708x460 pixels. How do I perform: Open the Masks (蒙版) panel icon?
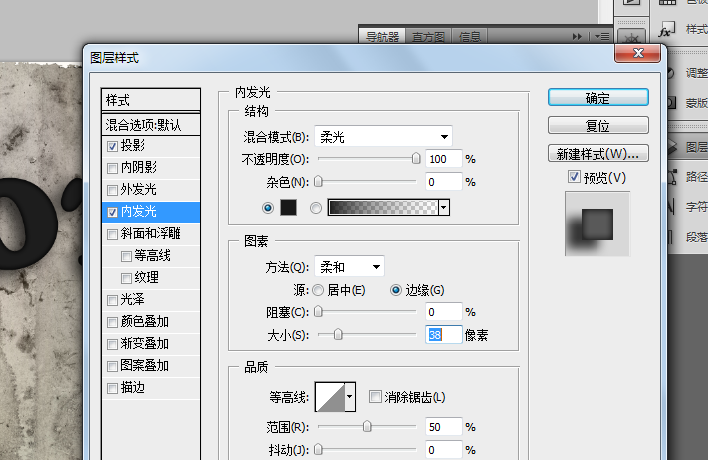click(672, 102)
